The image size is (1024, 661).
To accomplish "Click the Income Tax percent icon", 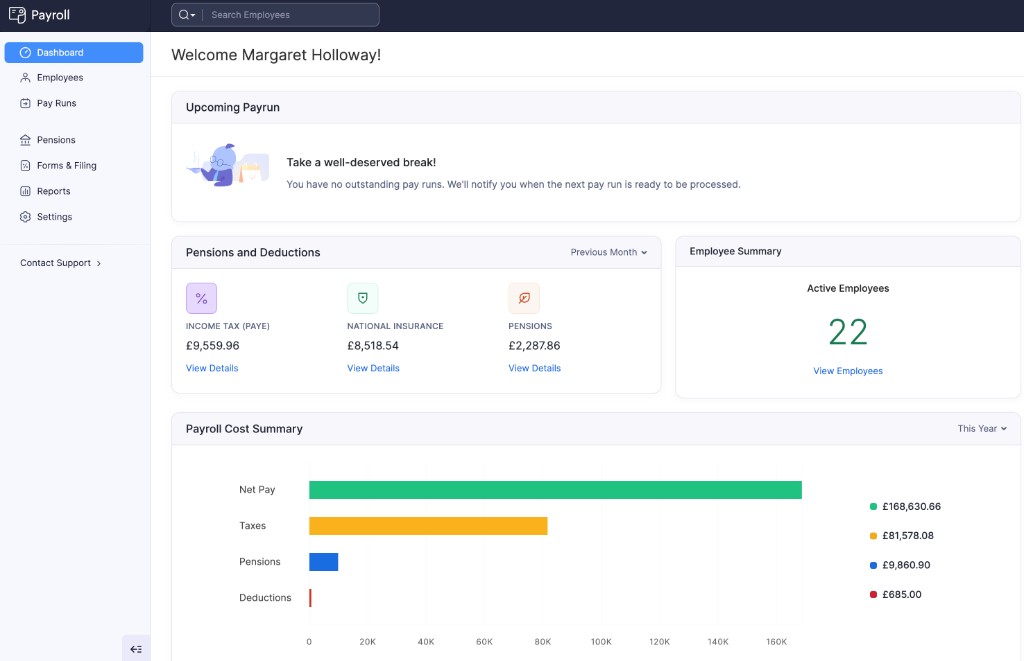I will click(201, 298).
